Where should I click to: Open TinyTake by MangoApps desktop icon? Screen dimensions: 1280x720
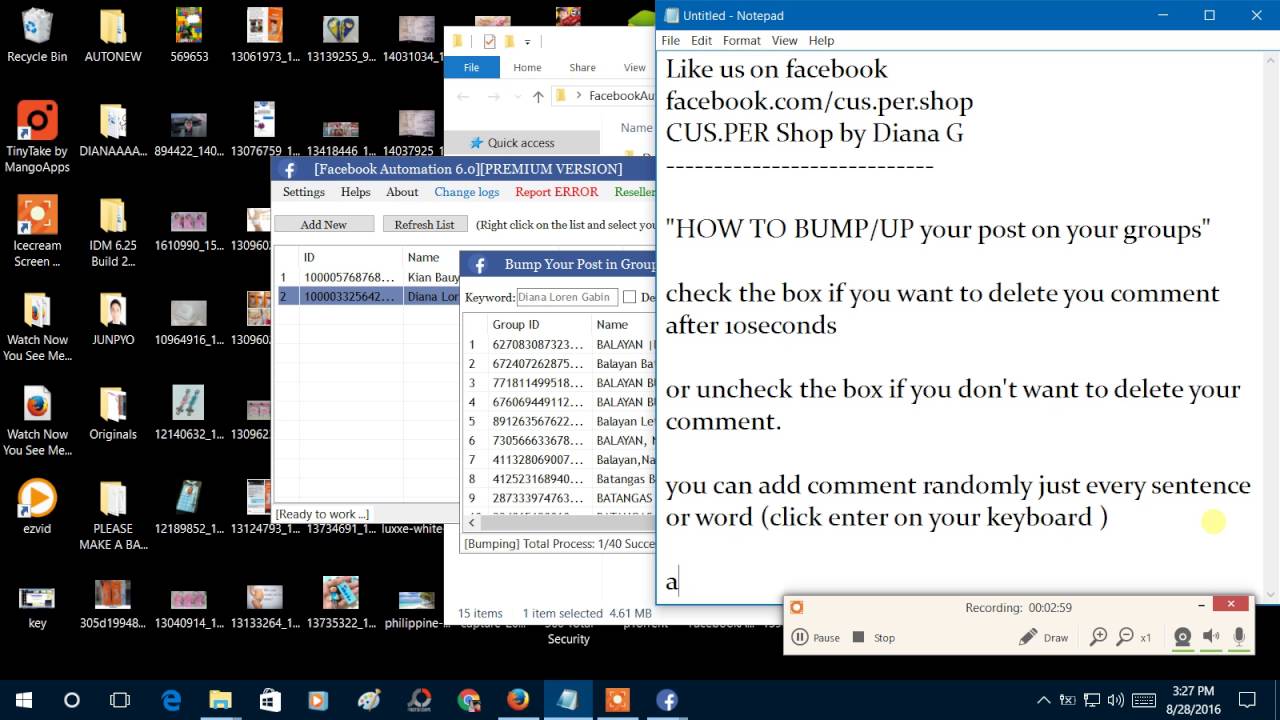point(37,137)
